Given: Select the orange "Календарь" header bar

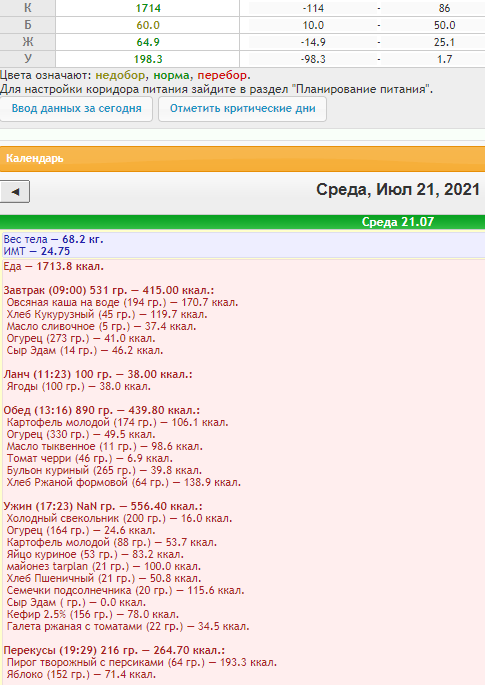Looking at the screenshot, I should click(x=242, y=159).
